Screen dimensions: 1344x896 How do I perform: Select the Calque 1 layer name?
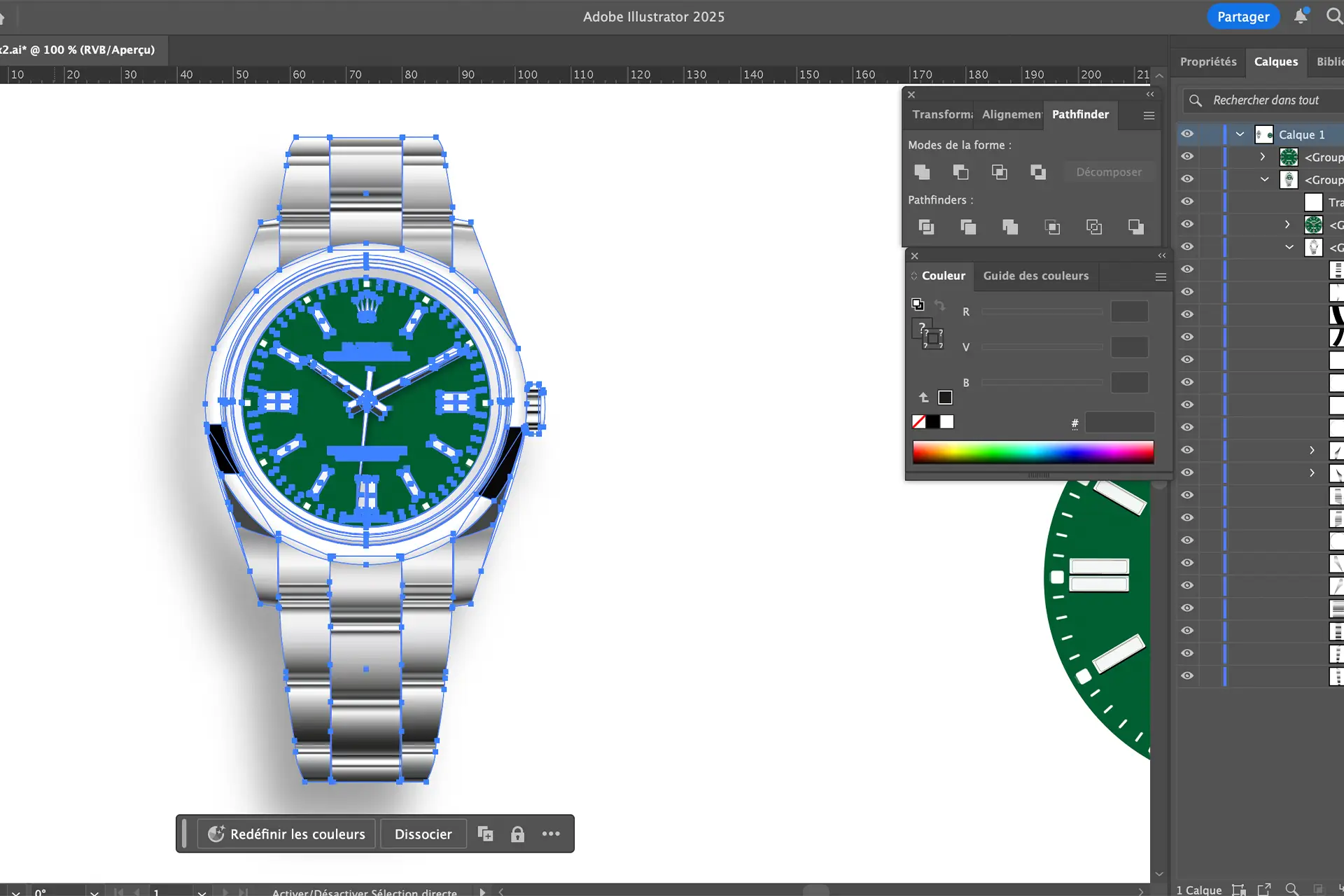(1301, 134)
